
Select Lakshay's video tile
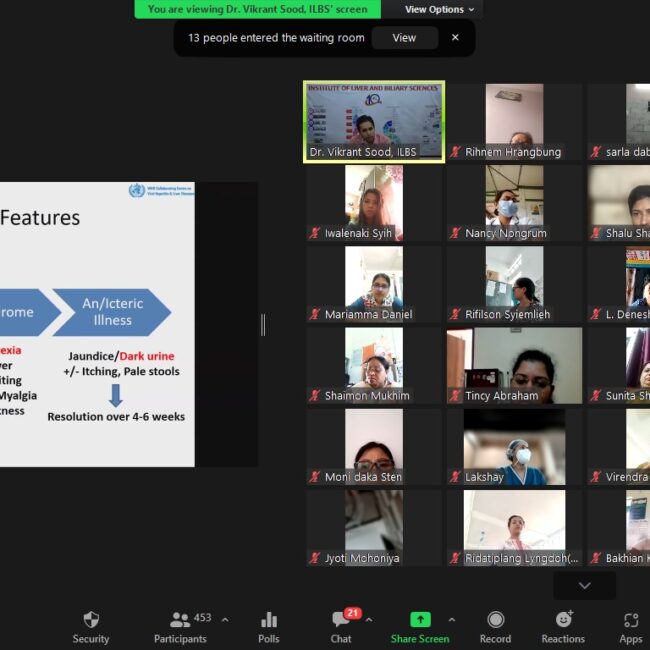click(514, 446)
